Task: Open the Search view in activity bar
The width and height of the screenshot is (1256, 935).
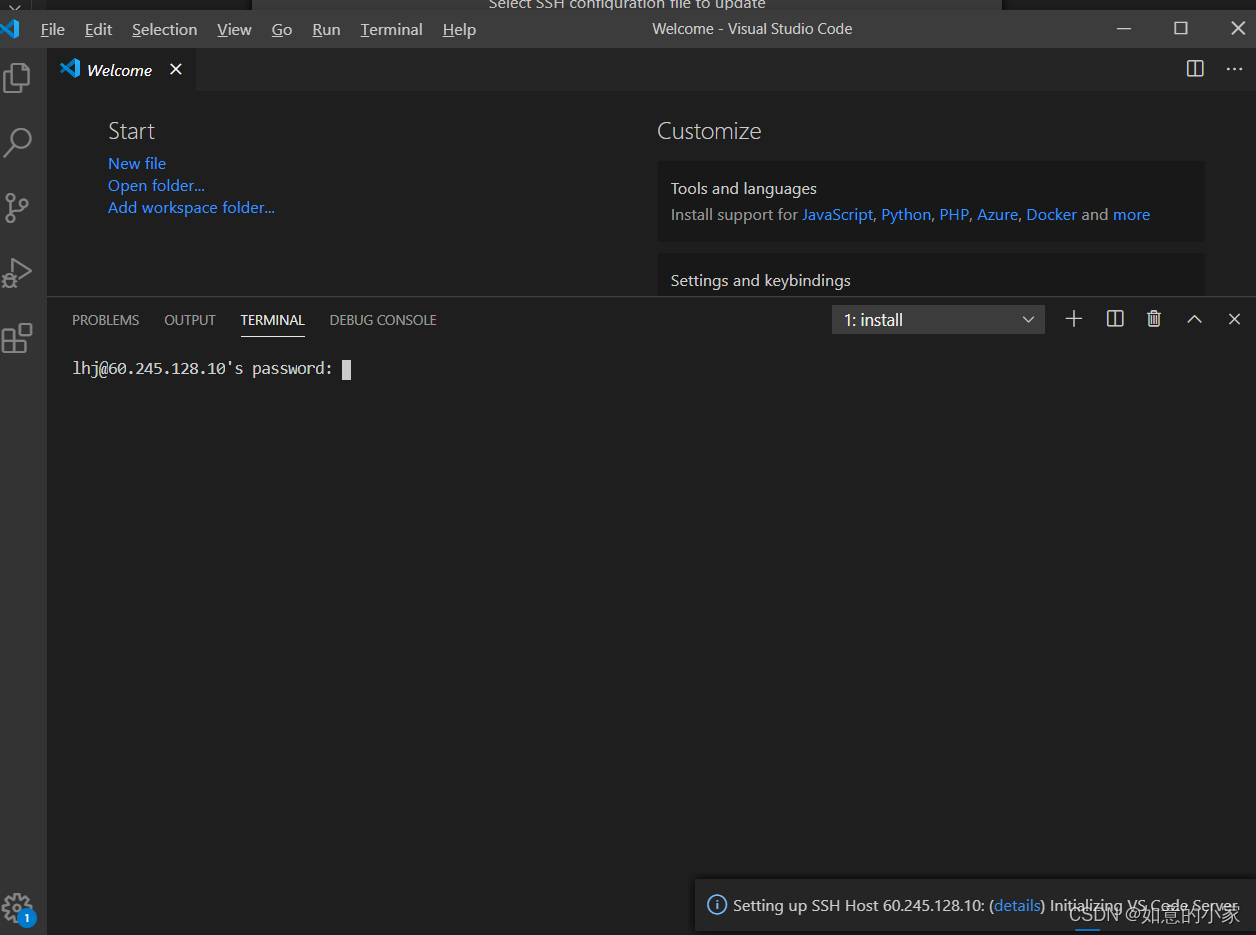Action: [17, 142]
